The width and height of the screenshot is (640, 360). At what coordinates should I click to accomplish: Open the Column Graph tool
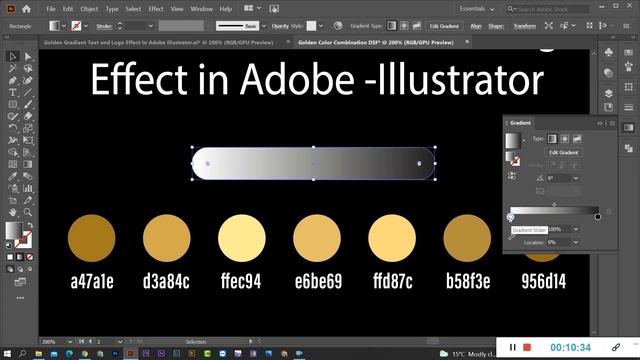28,188
